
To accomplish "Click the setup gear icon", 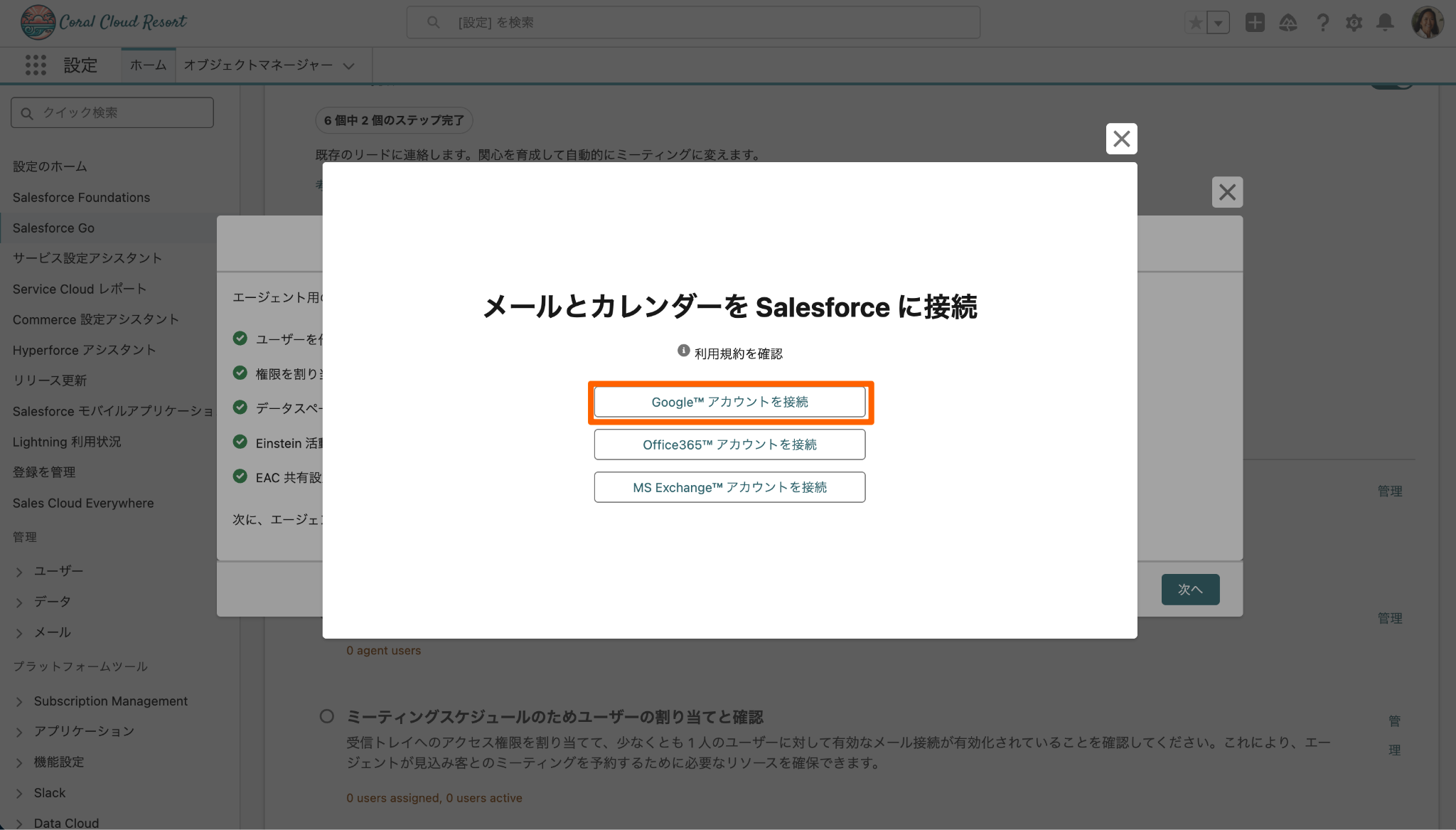I will coord(1354,23).
